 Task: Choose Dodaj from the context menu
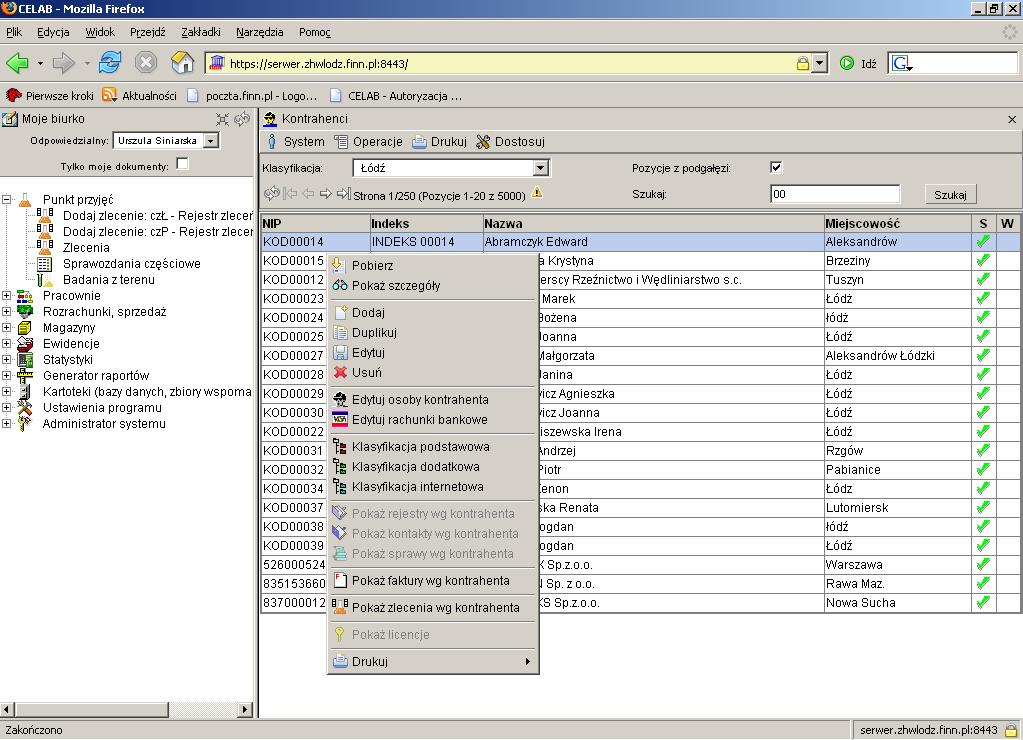432,313
